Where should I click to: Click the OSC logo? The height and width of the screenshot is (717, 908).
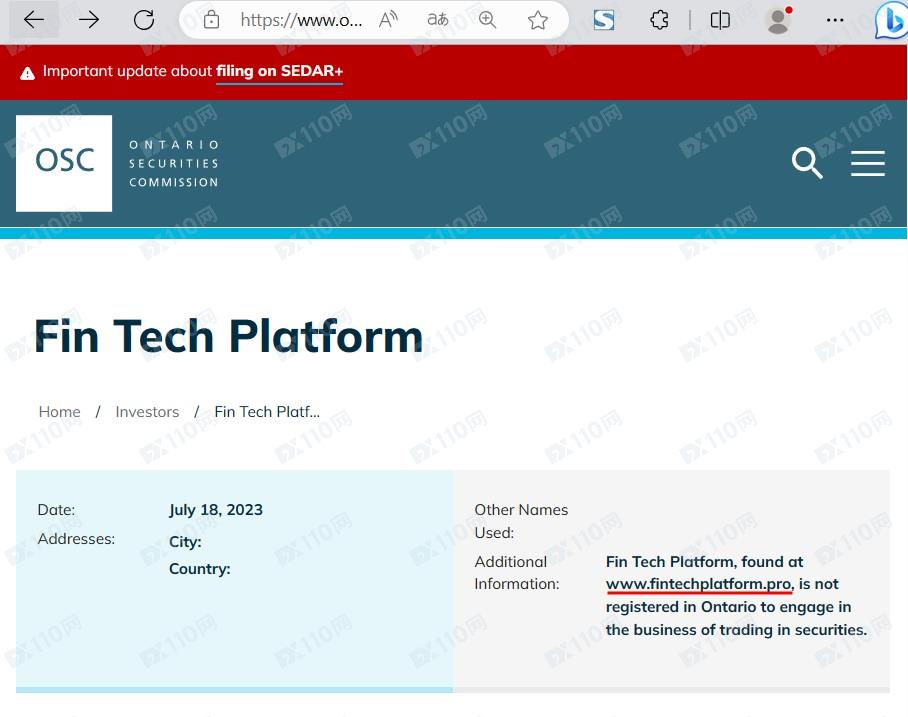click(x=64, y=163)
